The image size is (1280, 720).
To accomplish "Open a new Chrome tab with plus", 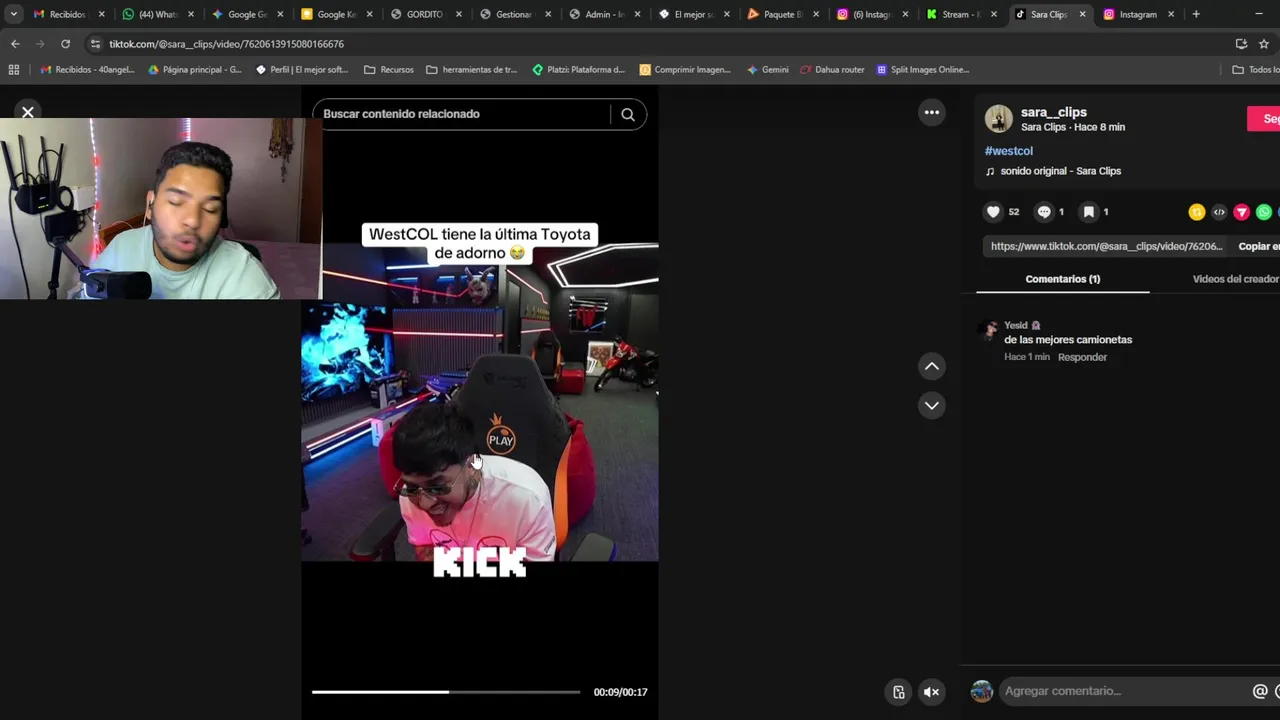I will 1196,14.
